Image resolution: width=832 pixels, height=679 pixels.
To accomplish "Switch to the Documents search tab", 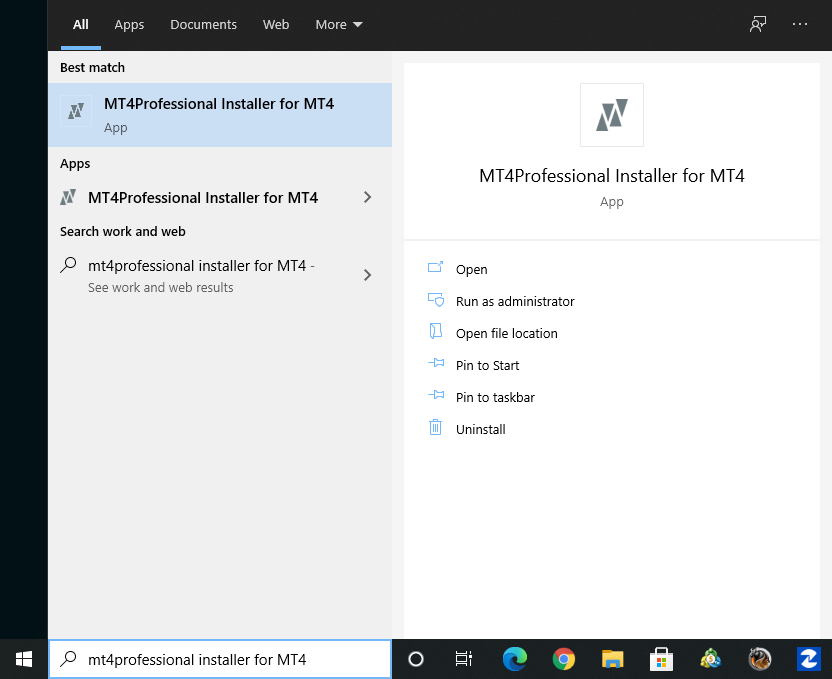I will click(x=203, y=24).
